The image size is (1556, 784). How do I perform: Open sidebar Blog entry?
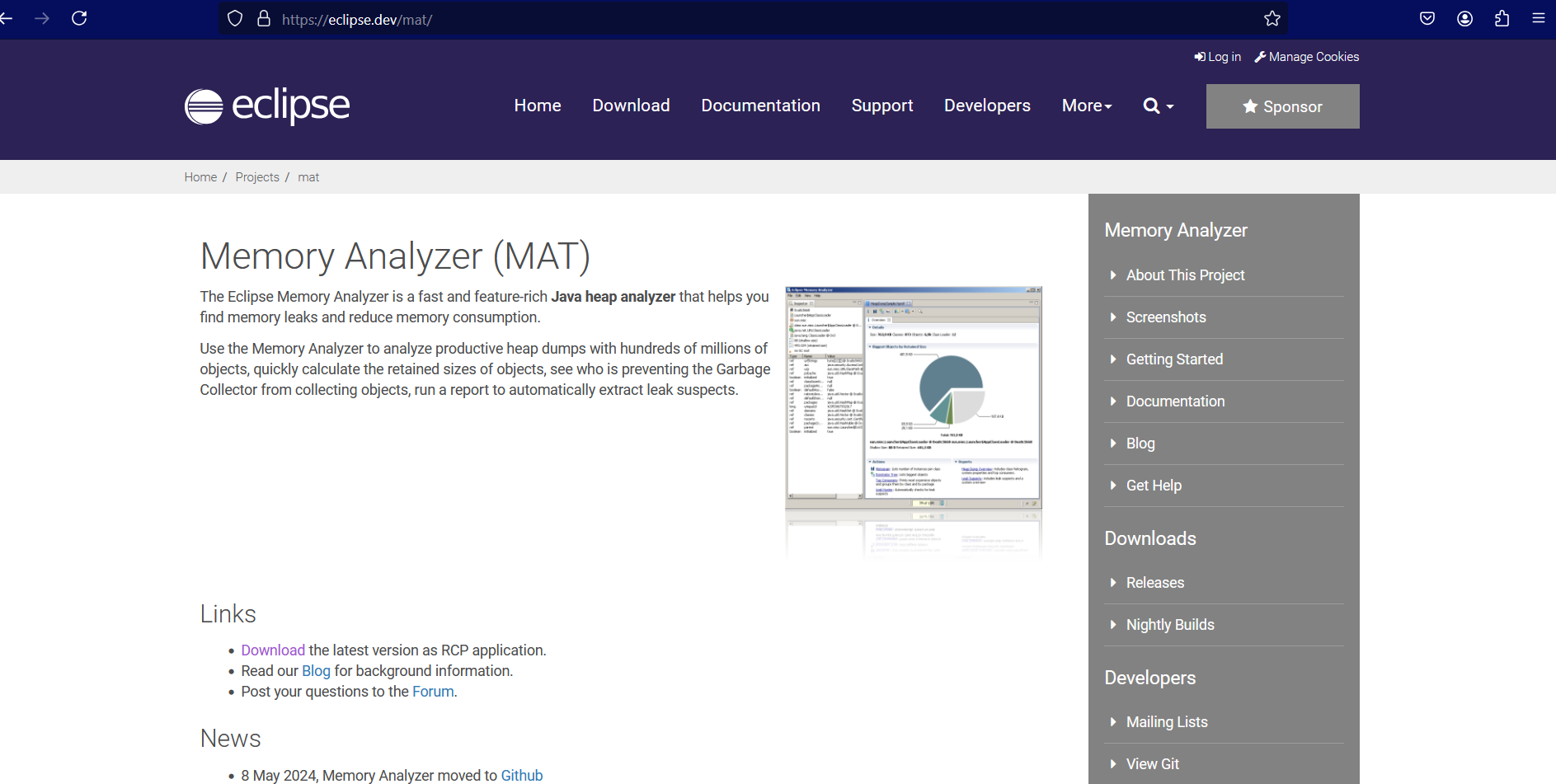1140,444
